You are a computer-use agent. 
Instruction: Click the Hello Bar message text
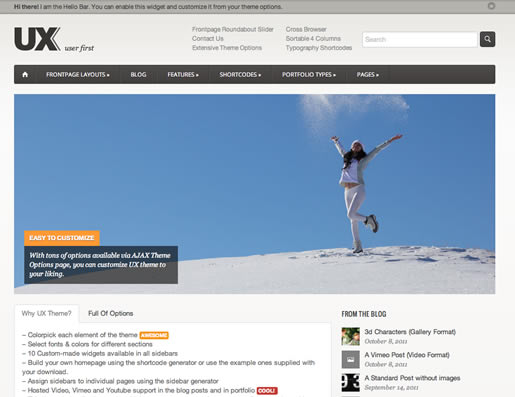(x=148, y=7)
